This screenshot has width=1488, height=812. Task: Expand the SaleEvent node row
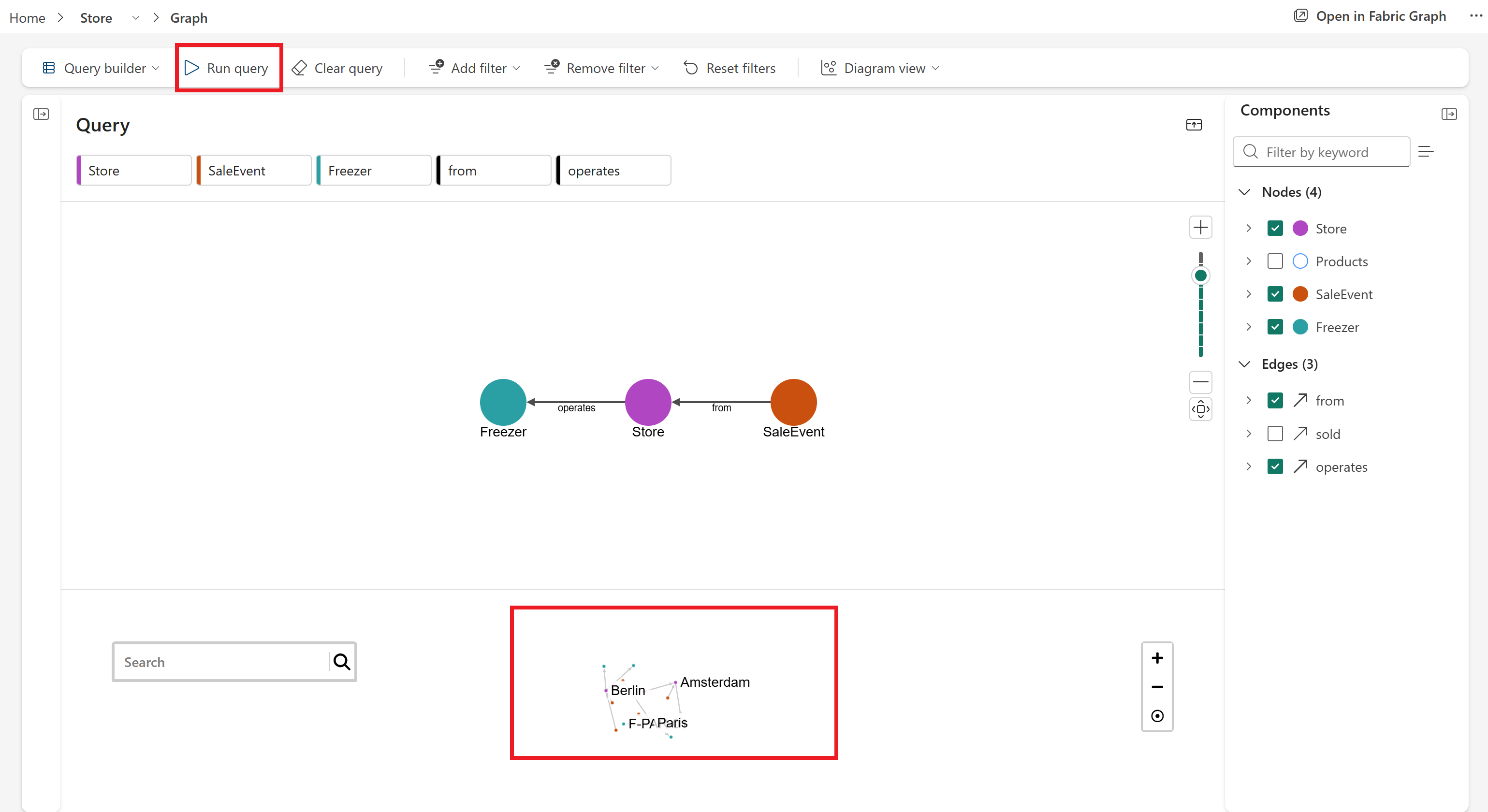(1248, 294)
